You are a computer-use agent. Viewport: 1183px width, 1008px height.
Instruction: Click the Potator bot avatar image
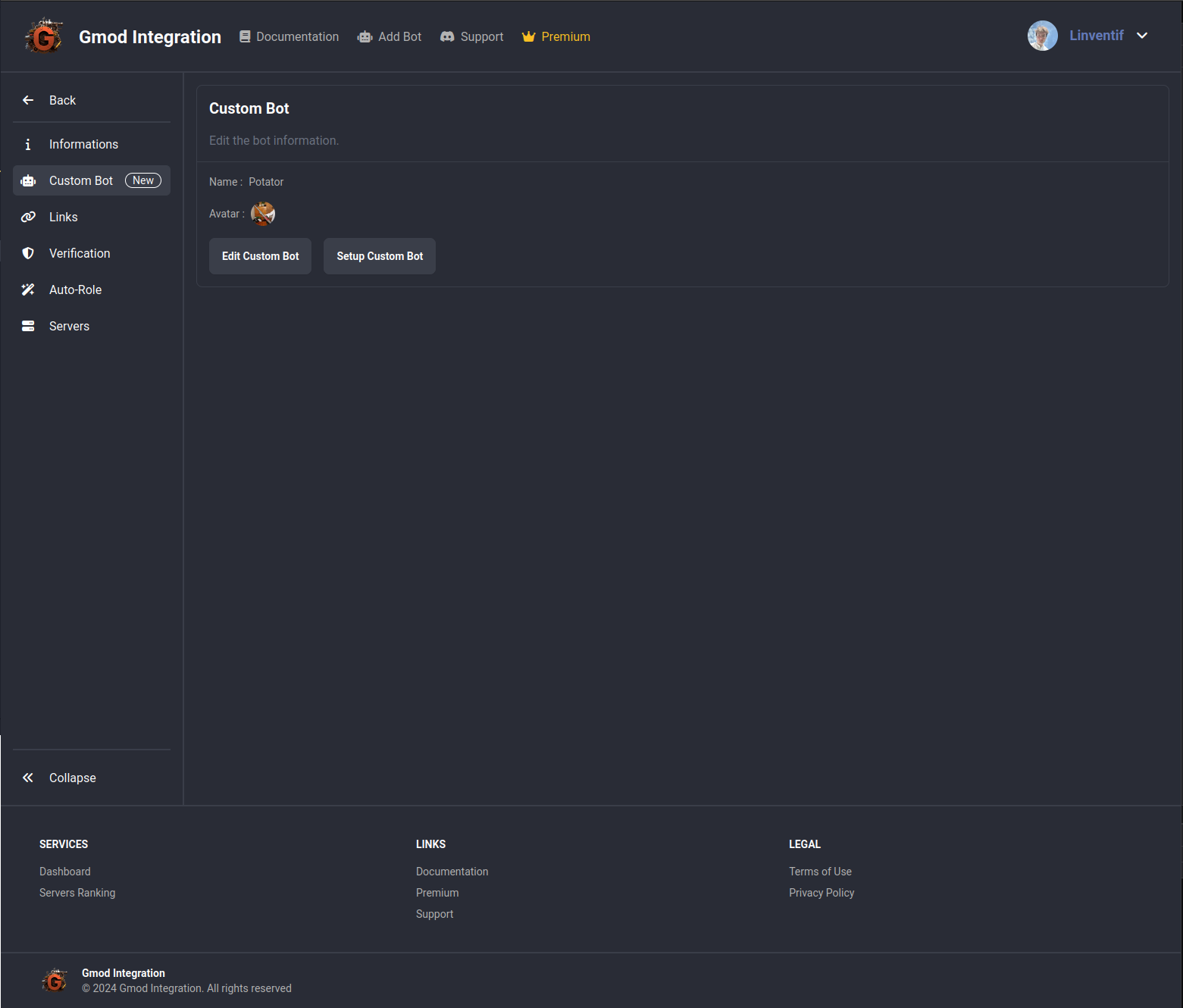coord(263,214)
